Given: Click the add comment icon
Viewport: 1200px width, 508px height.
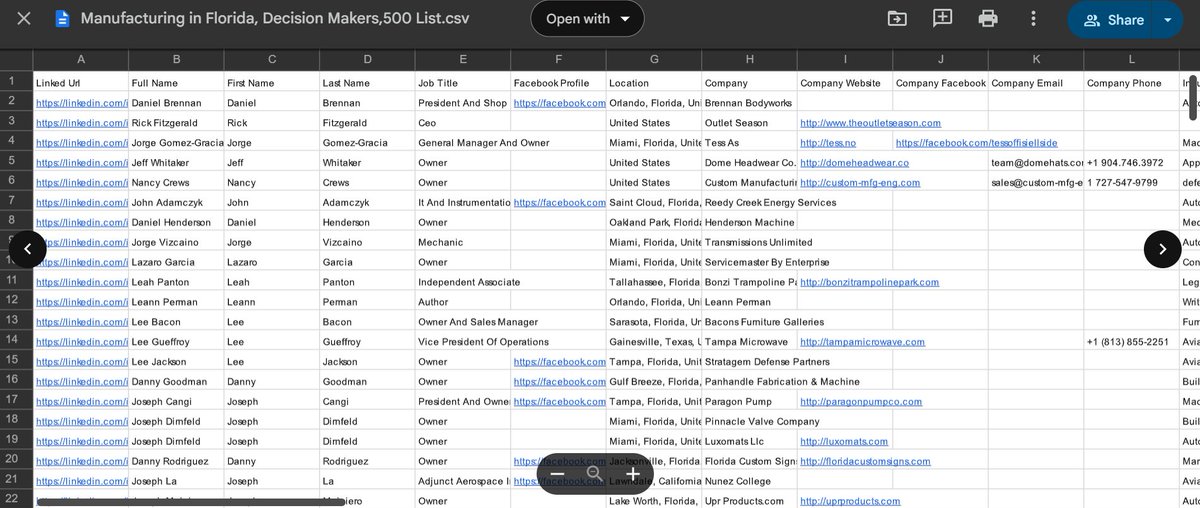Looking at the screenshot, I should tap(942, 19).
